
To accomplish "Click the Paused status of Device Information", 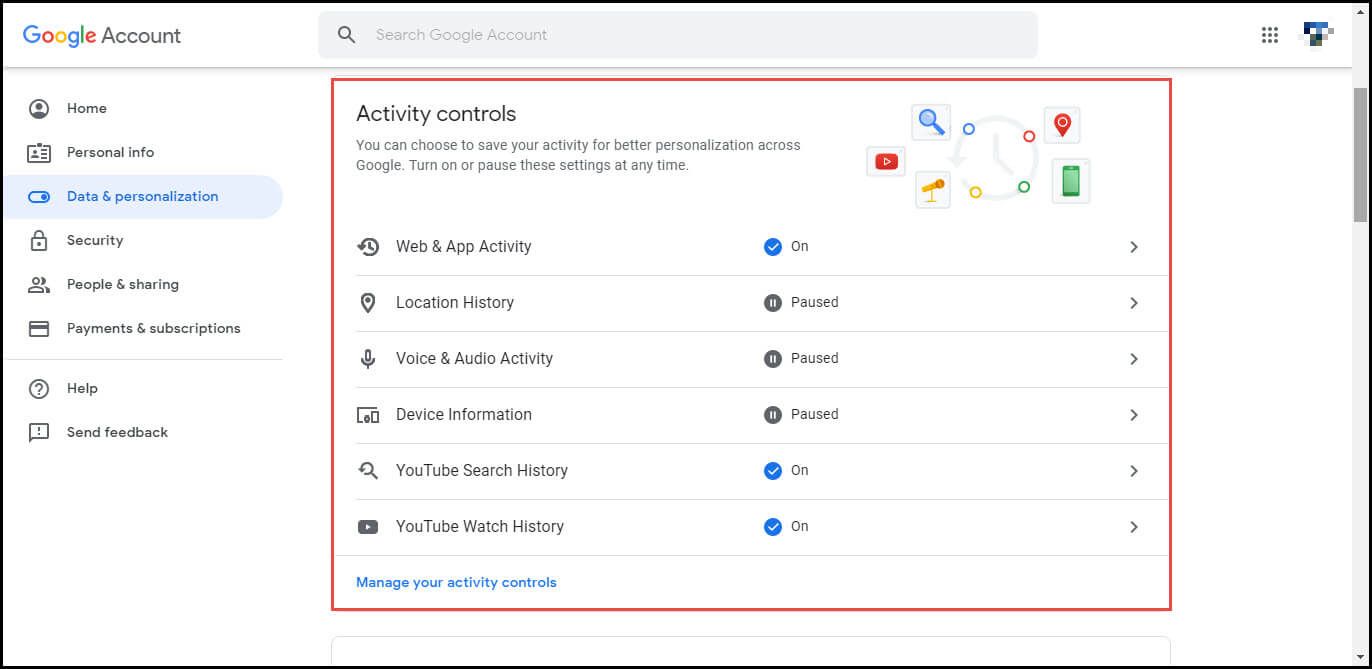I will click(x=815, y=414).
